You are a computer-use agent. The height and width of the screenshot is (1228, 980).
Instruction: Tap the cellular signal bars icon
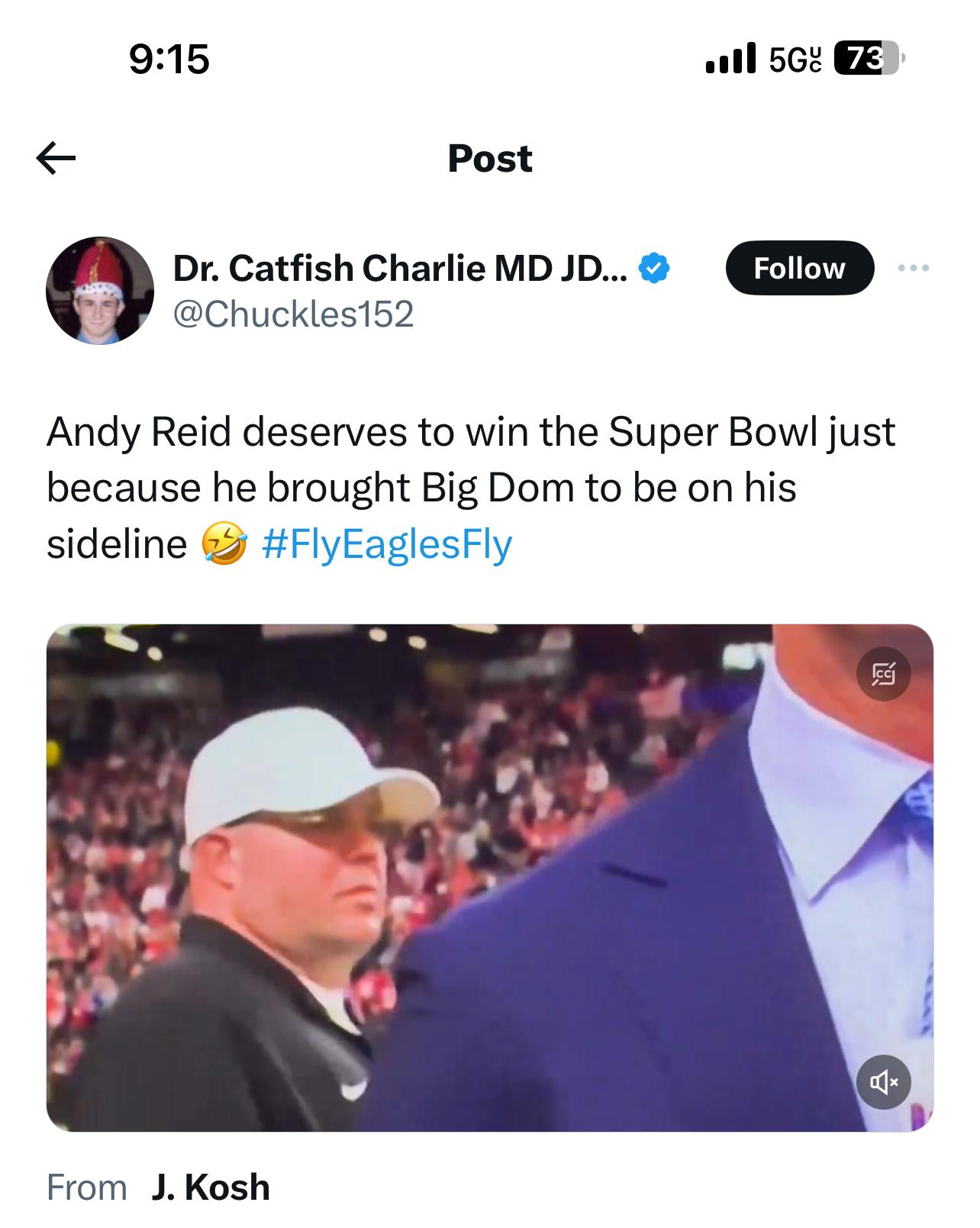pyautogui.click(x=730, y=59)
